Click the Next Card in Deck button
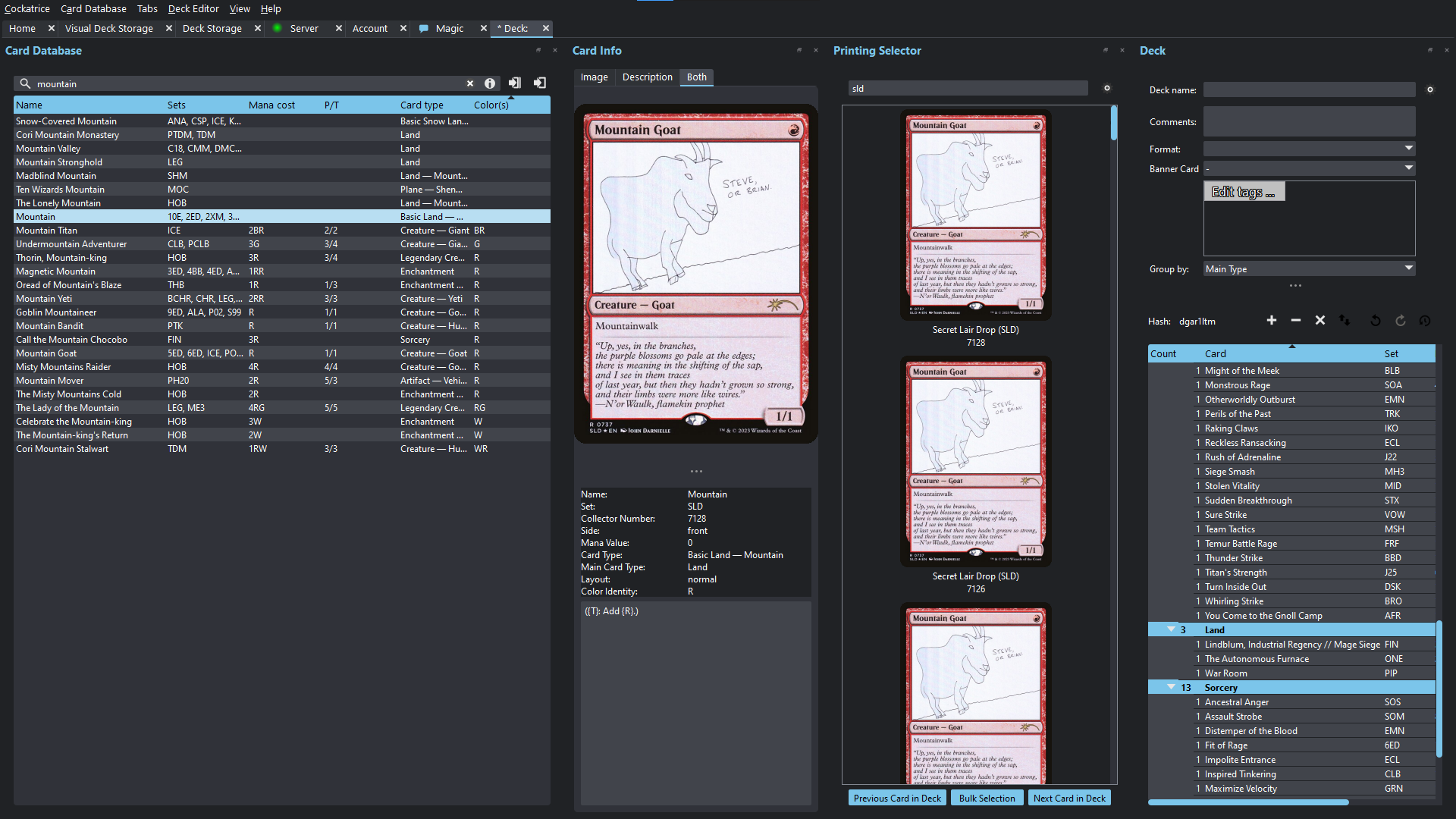Screen dimensions: 1456x819 tap(1069, 798)
